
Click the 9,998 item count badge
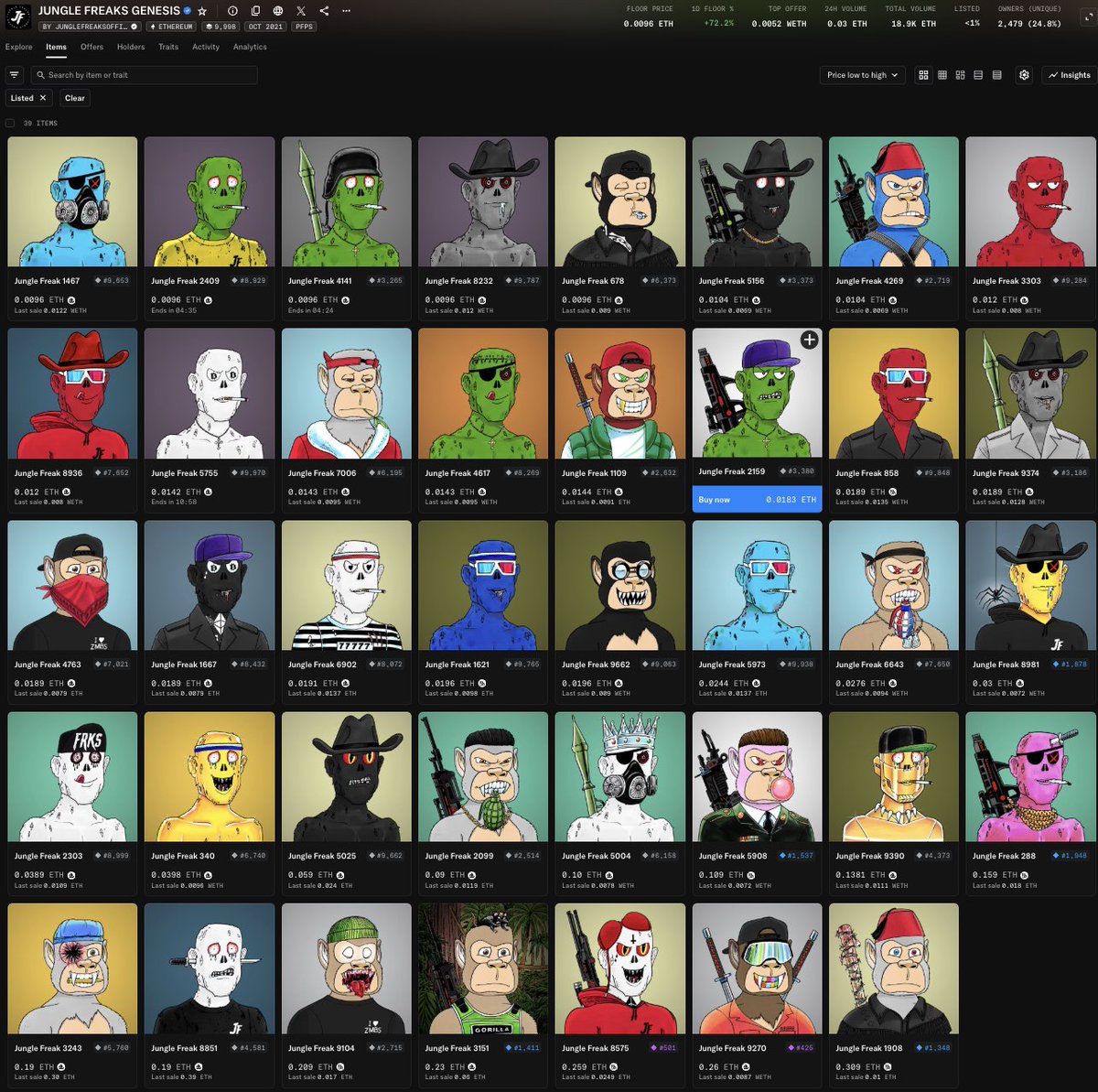point(221,27)
